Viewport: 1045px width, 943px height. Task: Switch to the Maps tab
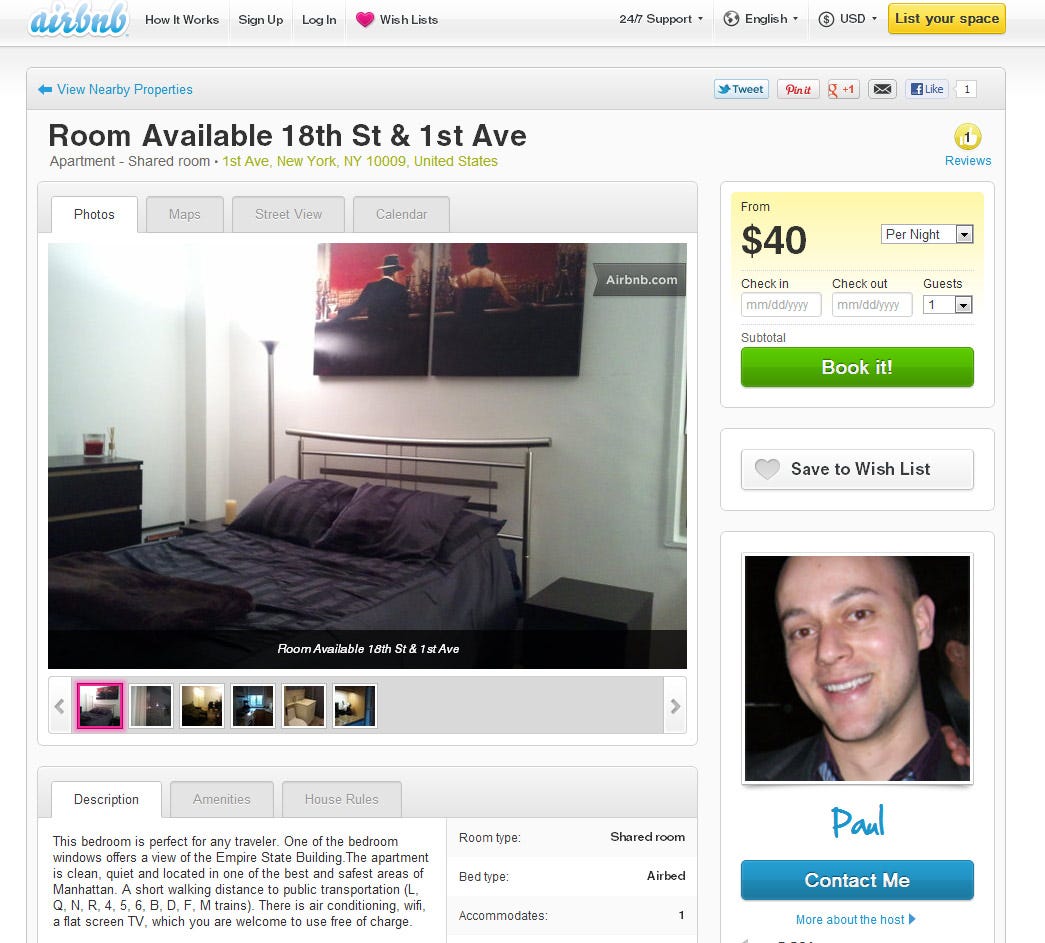tap(185, 215)
